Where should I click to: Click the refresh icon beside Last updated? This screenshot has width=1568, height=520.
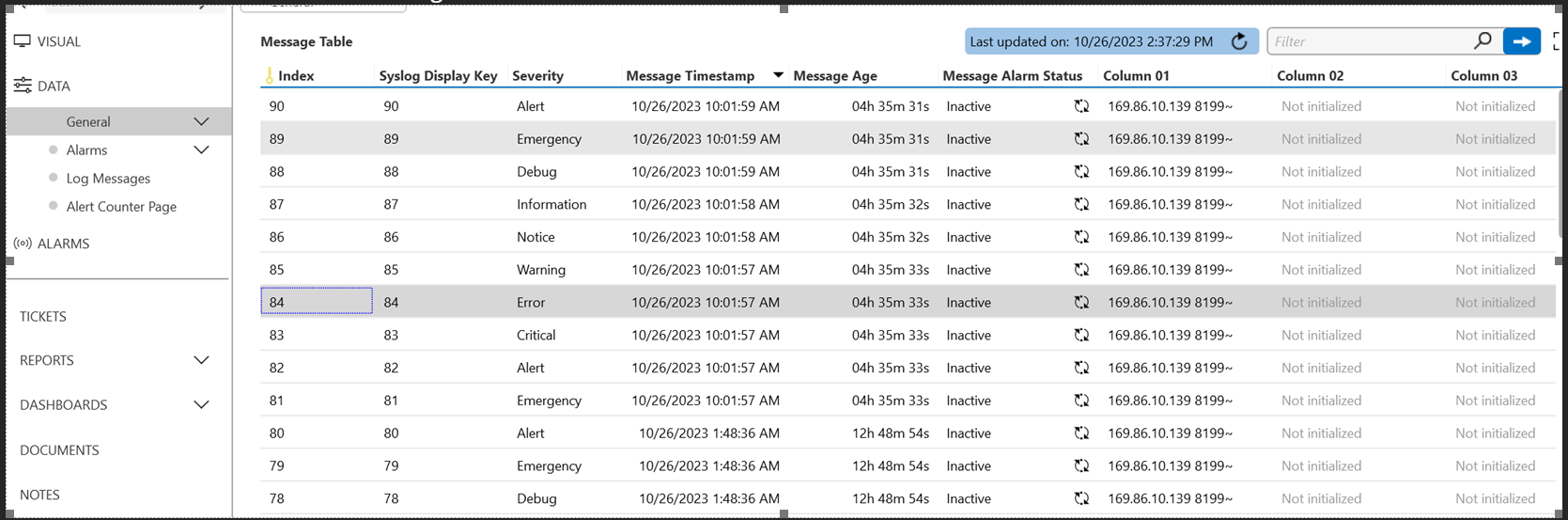point(1239,41)
